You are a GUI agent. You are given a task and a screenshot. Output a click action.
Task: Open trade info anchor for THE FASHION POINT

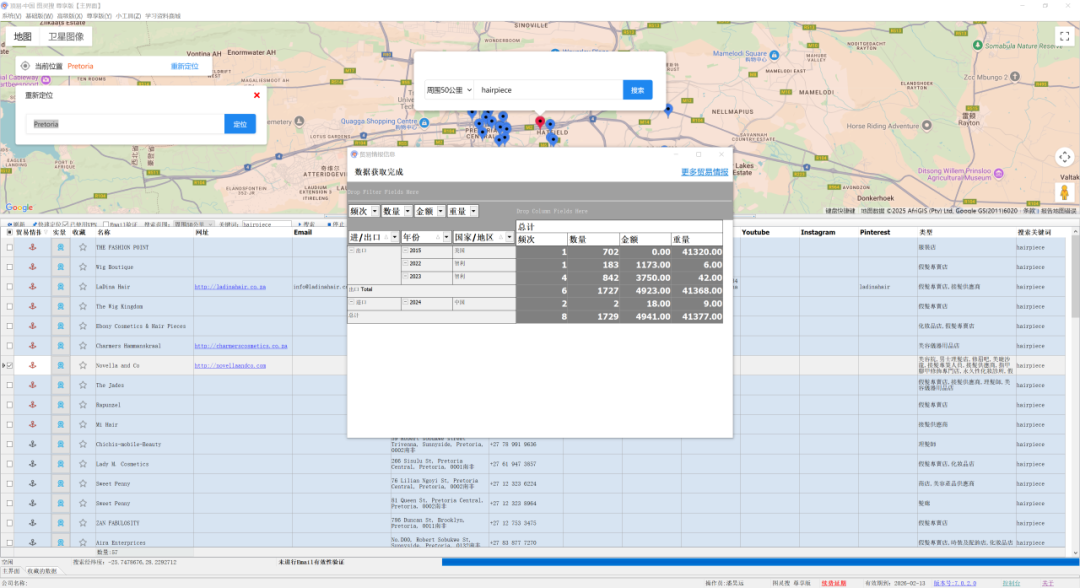pos(32,247)
